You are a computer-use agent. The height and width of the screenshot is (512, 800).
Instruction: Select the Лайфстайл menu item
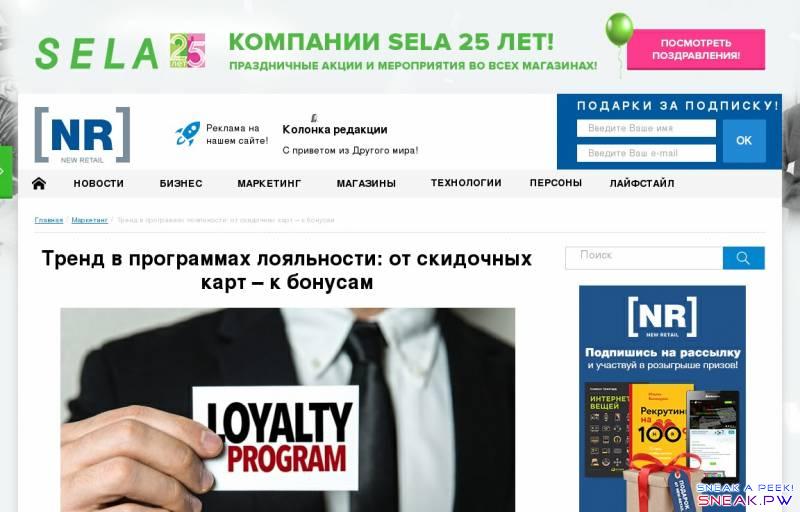[642, 183]
